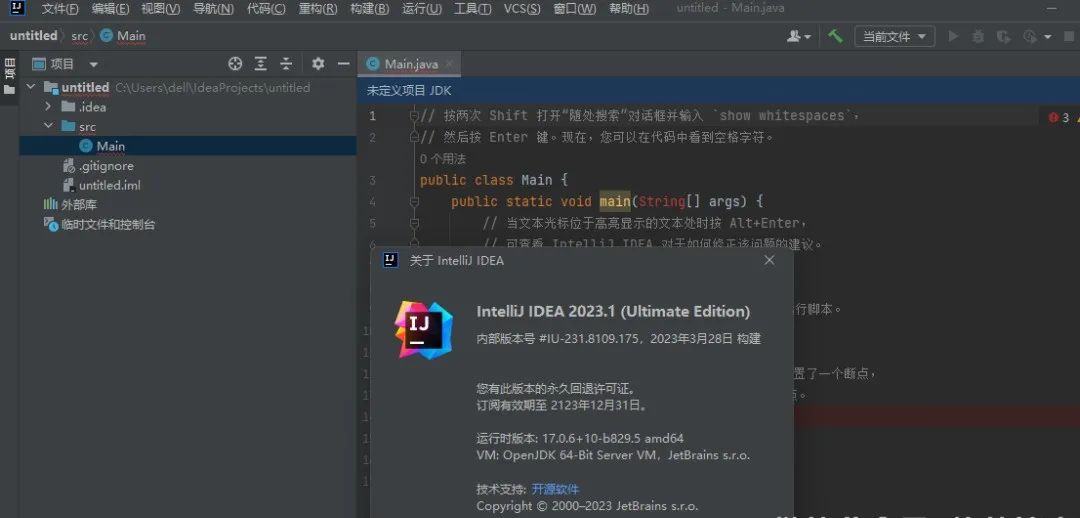
Task: Open the 重构(R) menu
Action: [x=318, y=9]
